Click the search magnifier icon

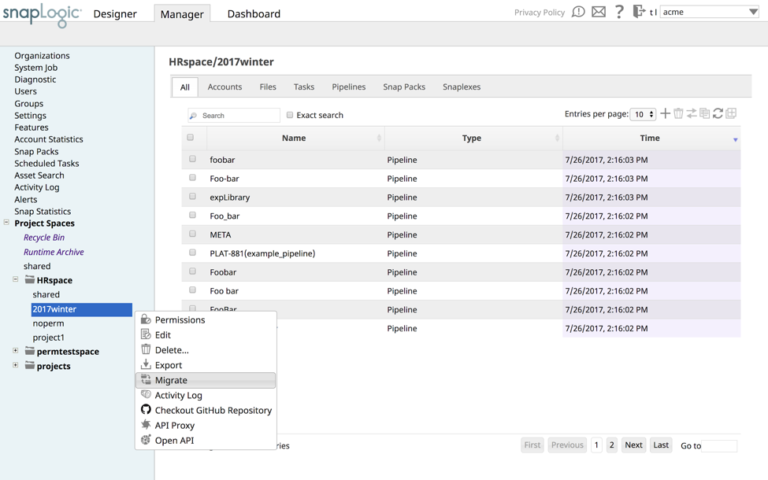(193, 116)
